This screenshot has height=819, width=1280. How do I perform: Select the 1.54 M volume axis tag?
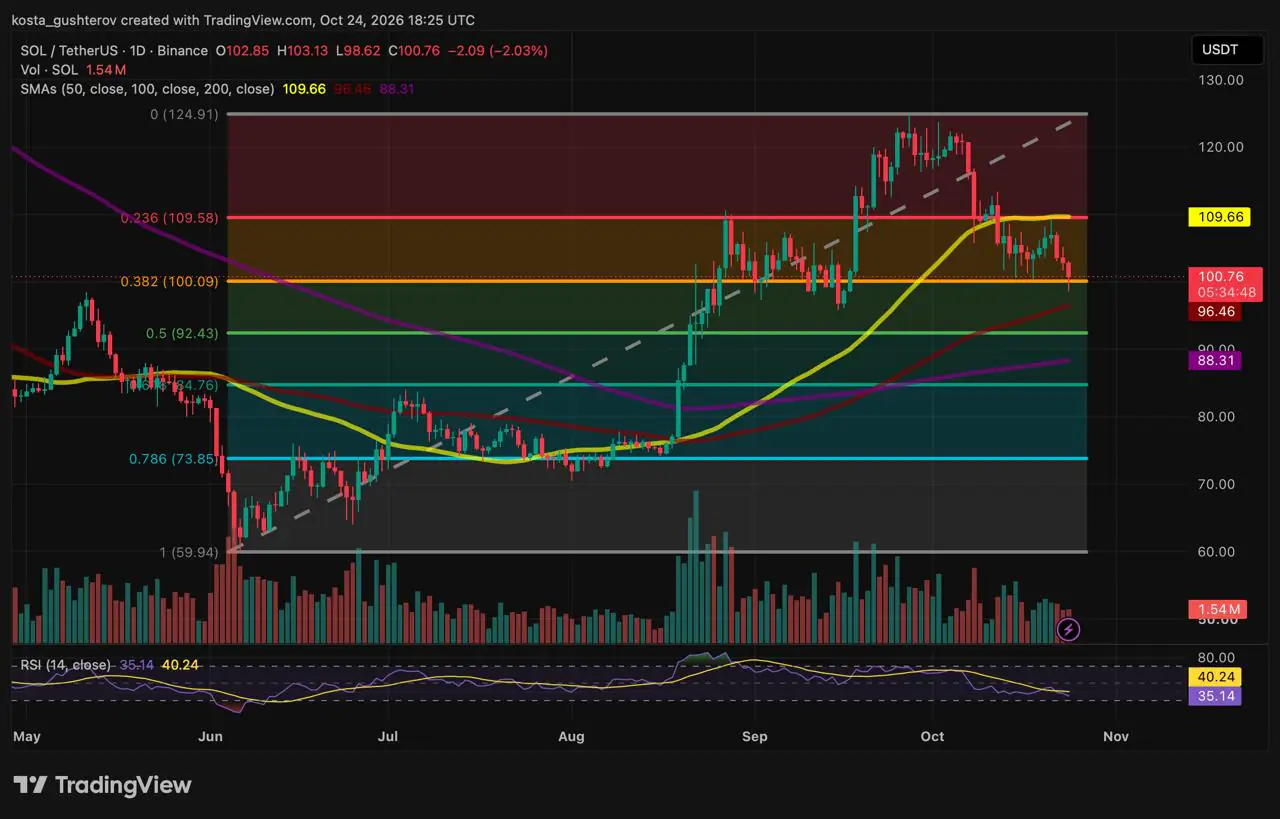1218,609
